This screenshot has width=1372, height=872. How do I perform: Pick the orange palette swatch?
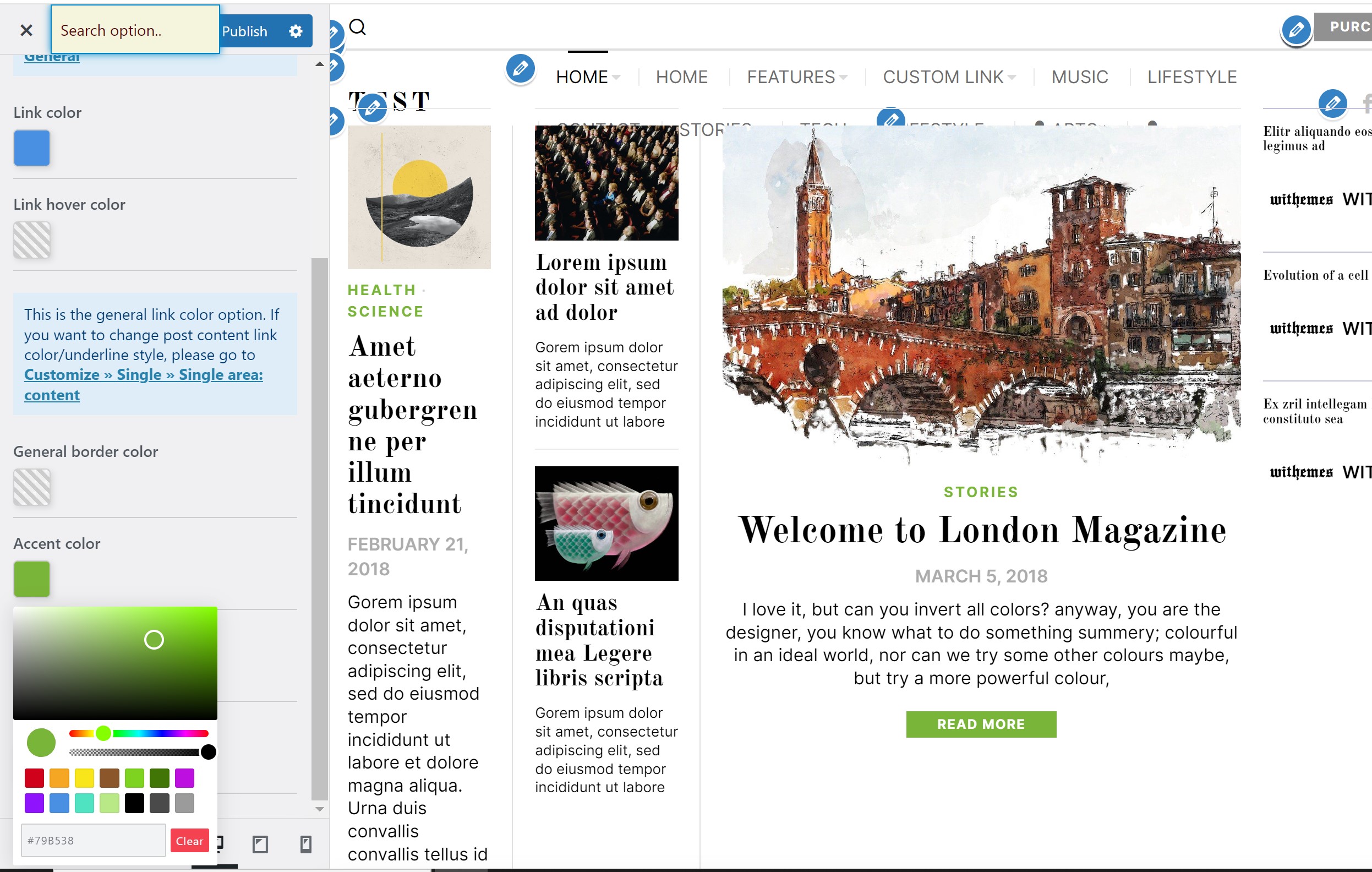[59, 778]
